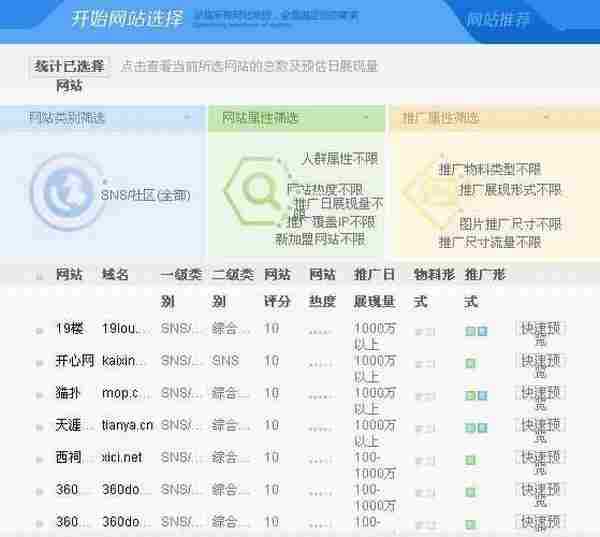
Task: Open the 开始网站选择 tab
Action: pyautogui.click(x=128, y=20)
